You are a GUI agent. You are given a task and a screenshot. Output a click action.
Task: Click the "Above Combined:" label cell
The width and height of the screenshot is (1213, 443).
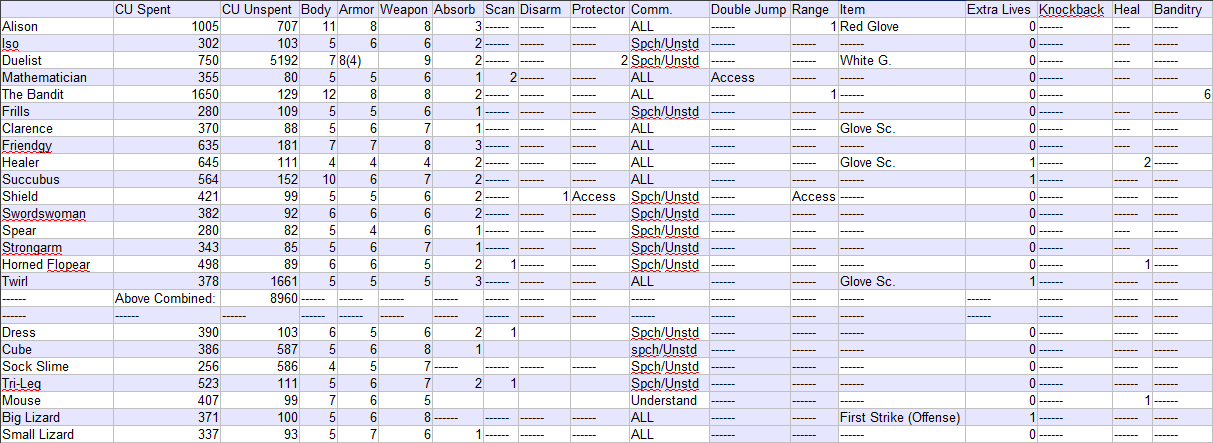[x=165, y=298]
